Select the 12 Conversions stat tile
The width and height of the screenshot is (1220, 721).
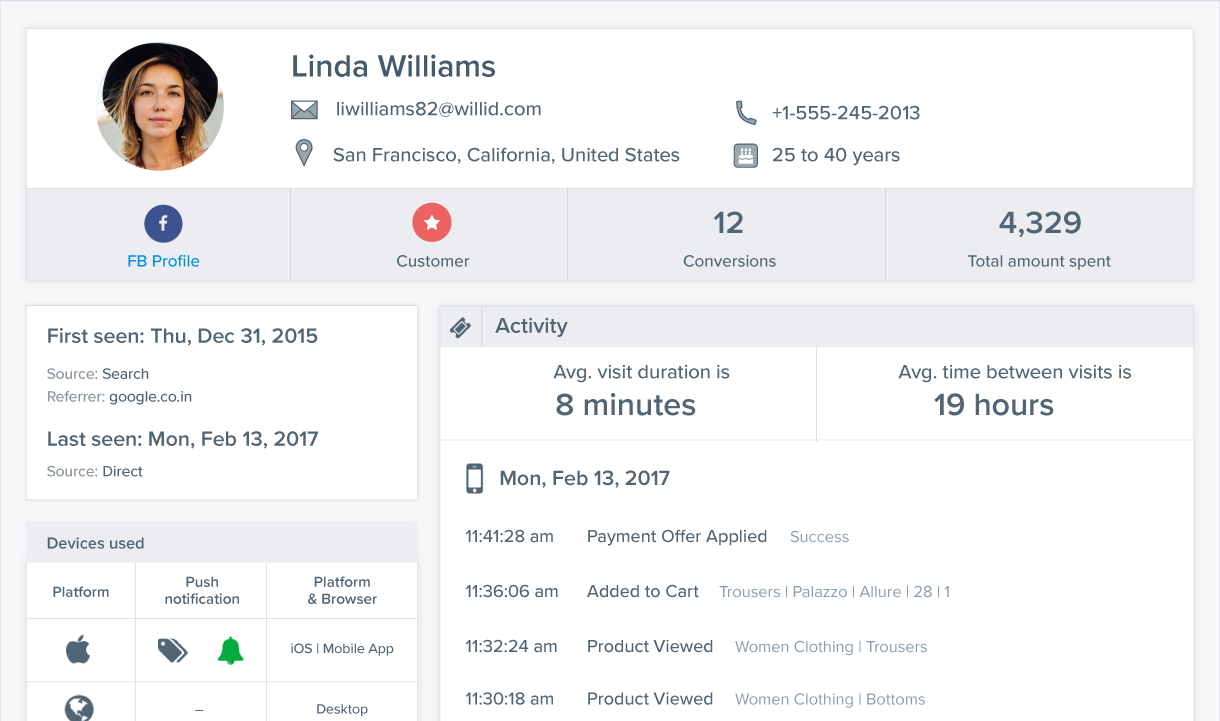click(728, 235)
